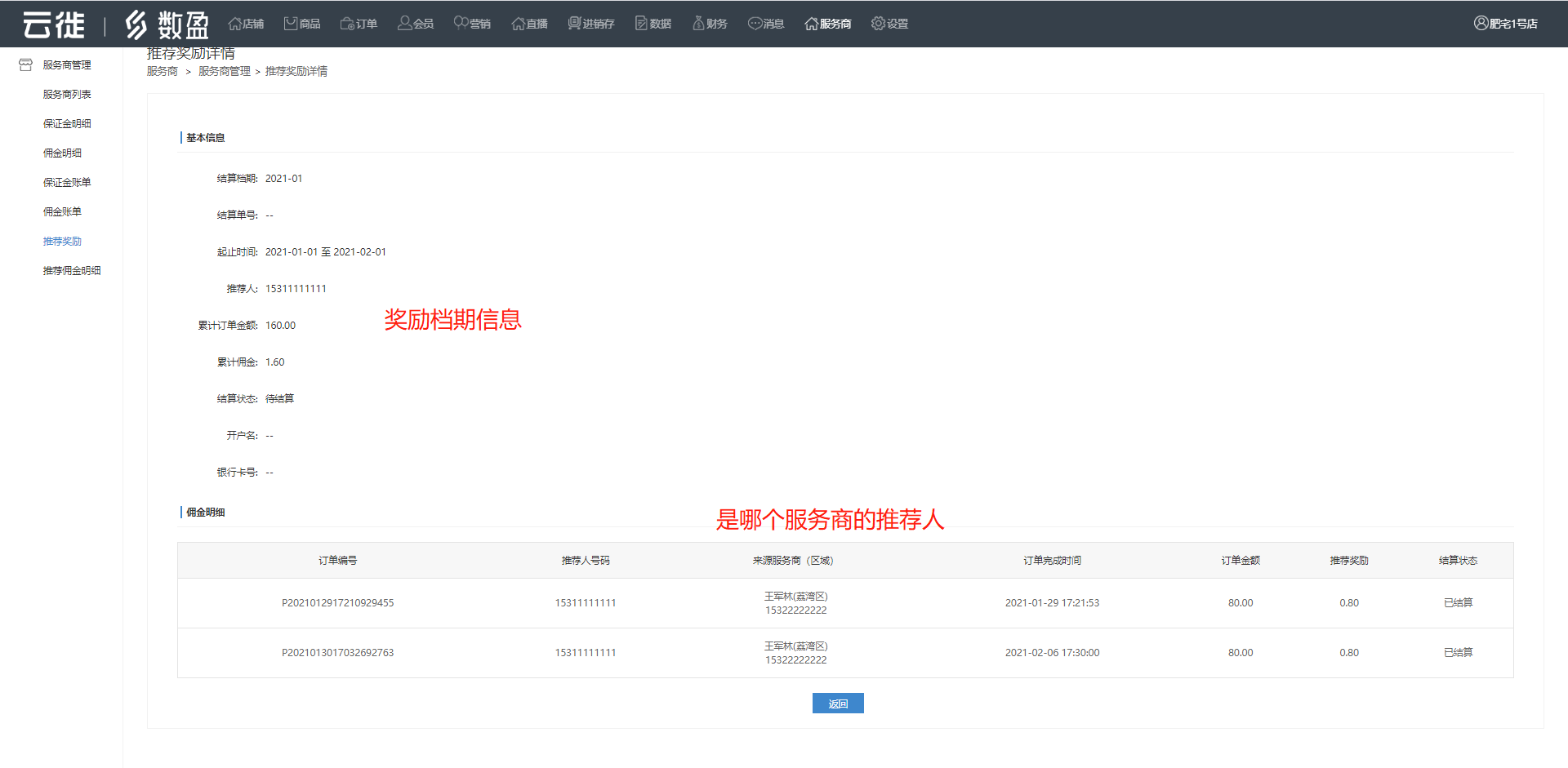Viewport: 1568px width, 768px height.
Task: Click the blue 返回 button
Action: tap(838, 704)
